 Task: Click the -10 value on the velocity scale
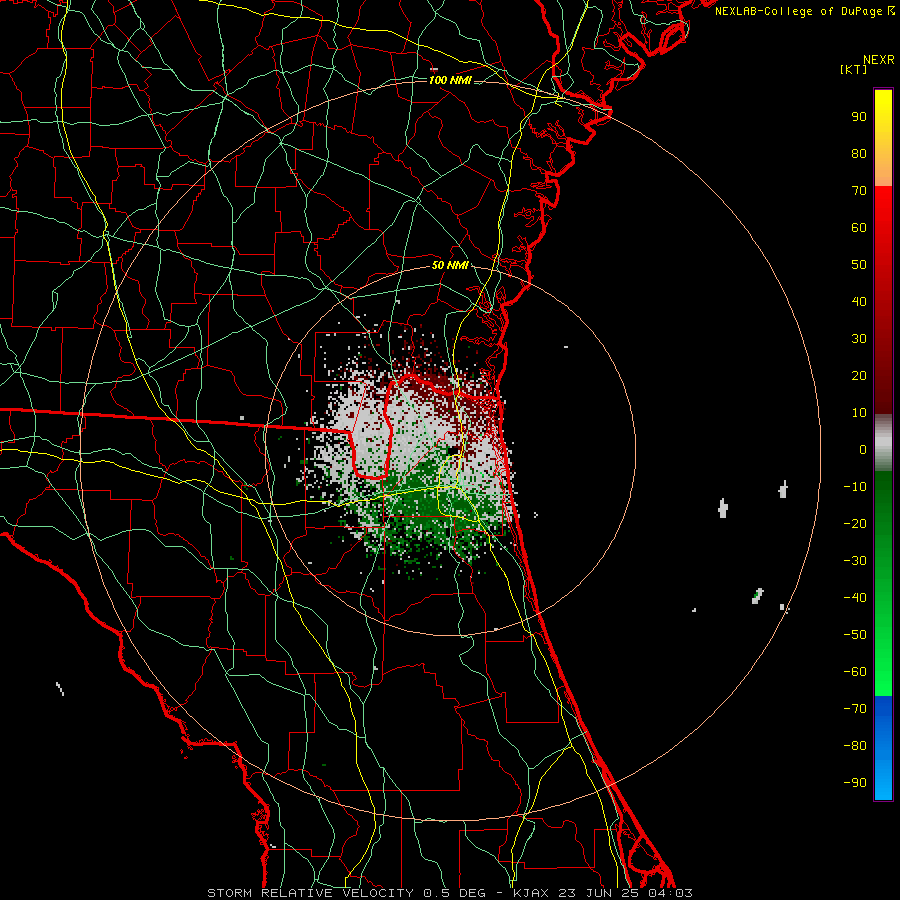click(855, 487)
